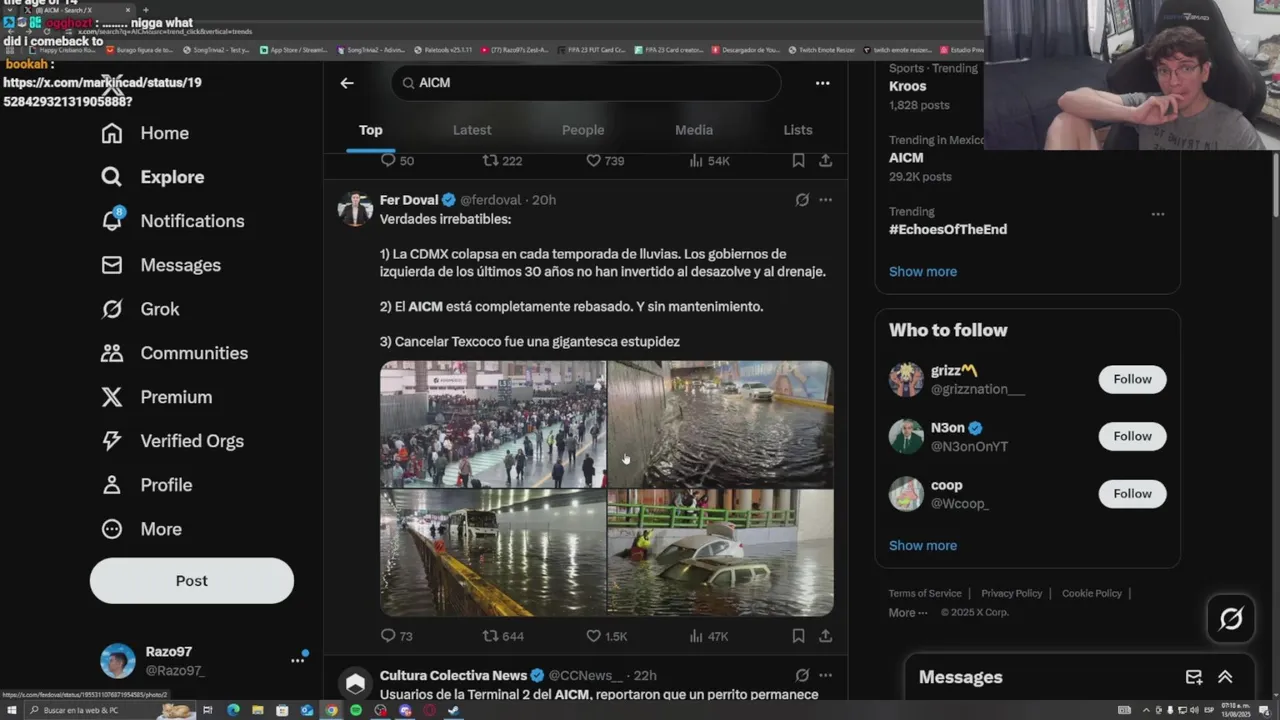The height and width of the screenshot is (720, 1280).
Task: Click Grok icon on Fer Doval post
Action: coord(802,200)
